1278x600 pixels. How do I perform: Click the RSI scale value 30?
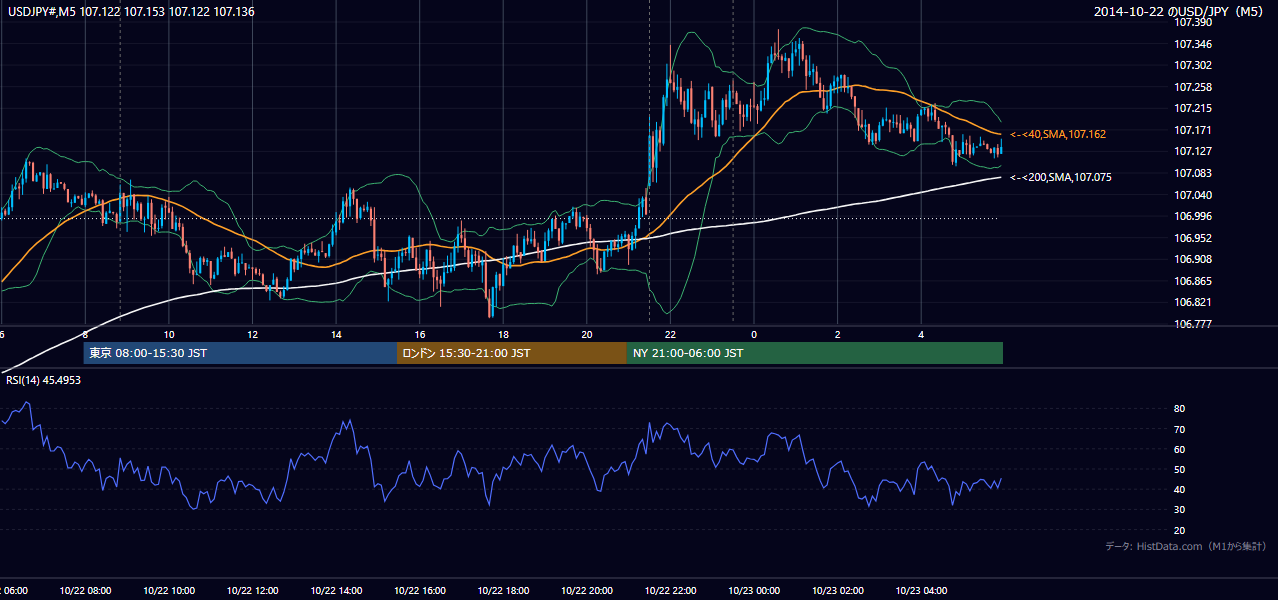coord(1179,510)
